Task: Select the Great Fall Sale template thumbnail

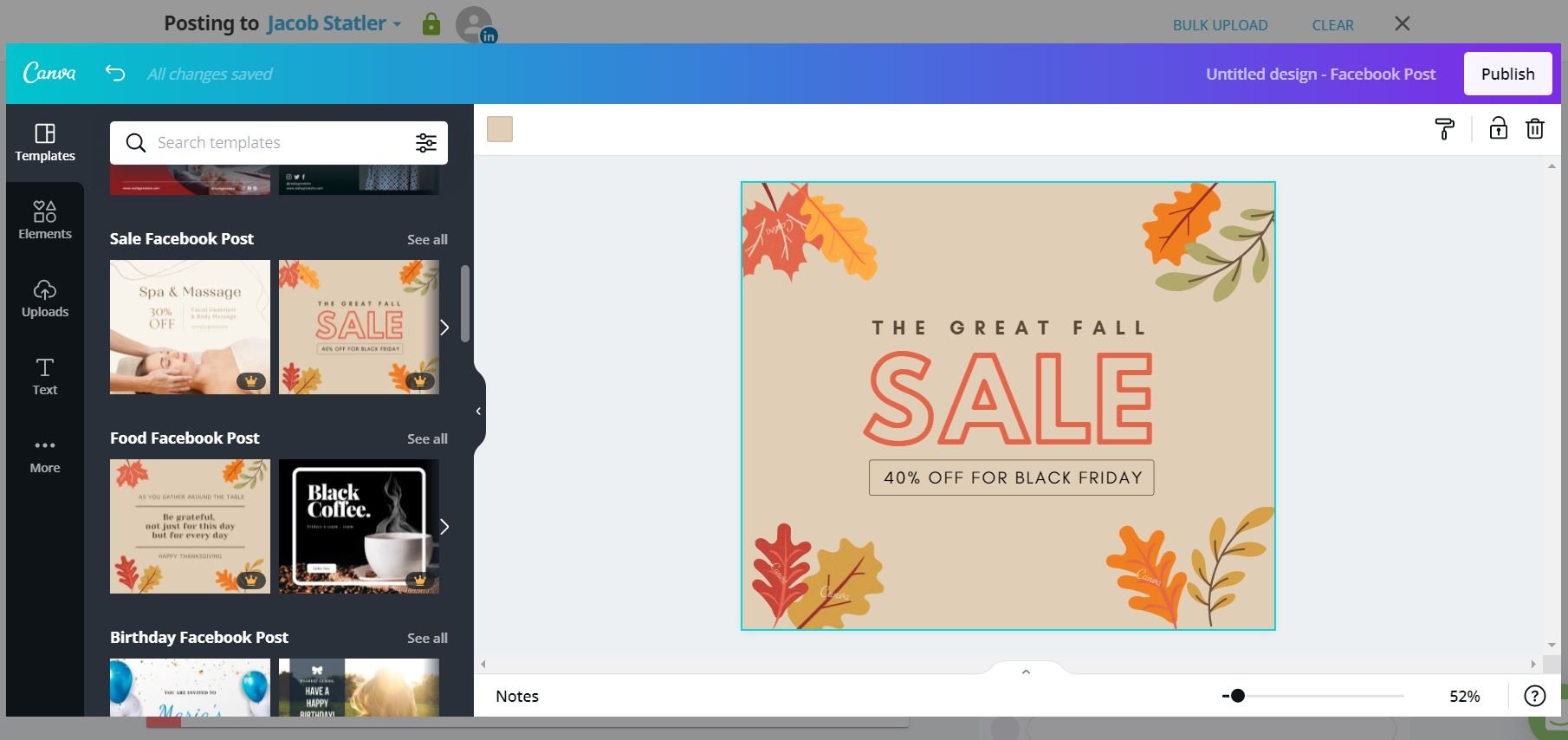Action: (x=359, y=327)
